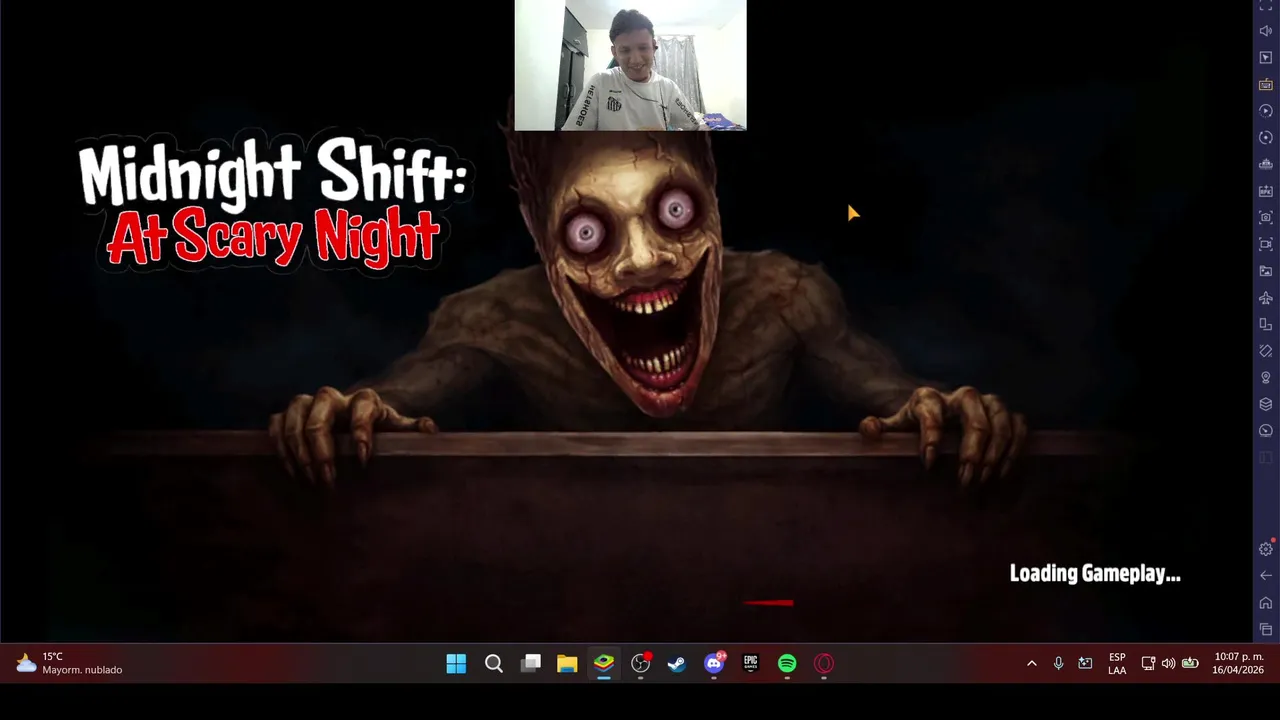Go to Android home via house icon
The image size is (1280, 720).
click(x=1265, y=602)
